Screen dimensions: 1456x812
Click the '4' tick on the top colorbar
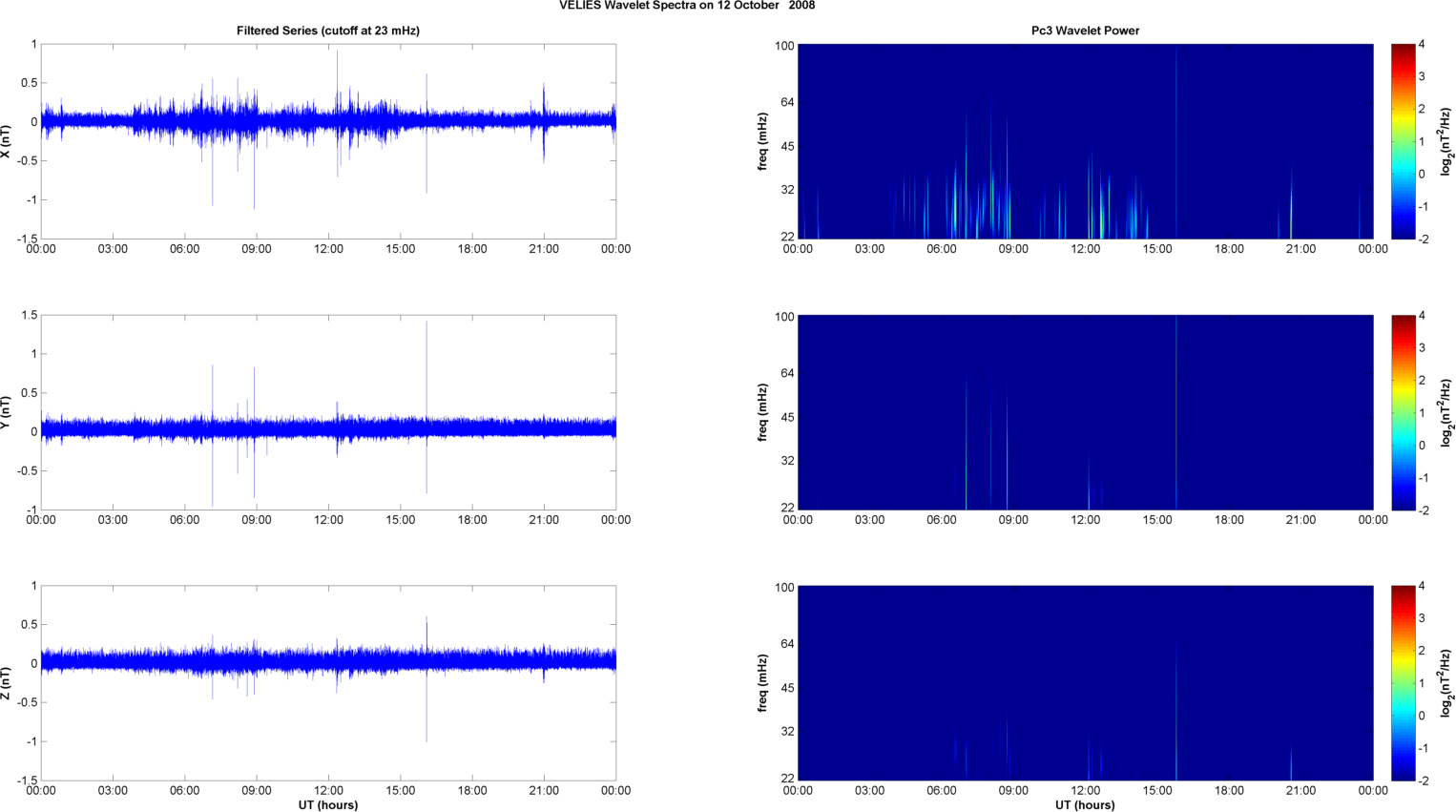pyautogui.click(x=1423, y=44)
